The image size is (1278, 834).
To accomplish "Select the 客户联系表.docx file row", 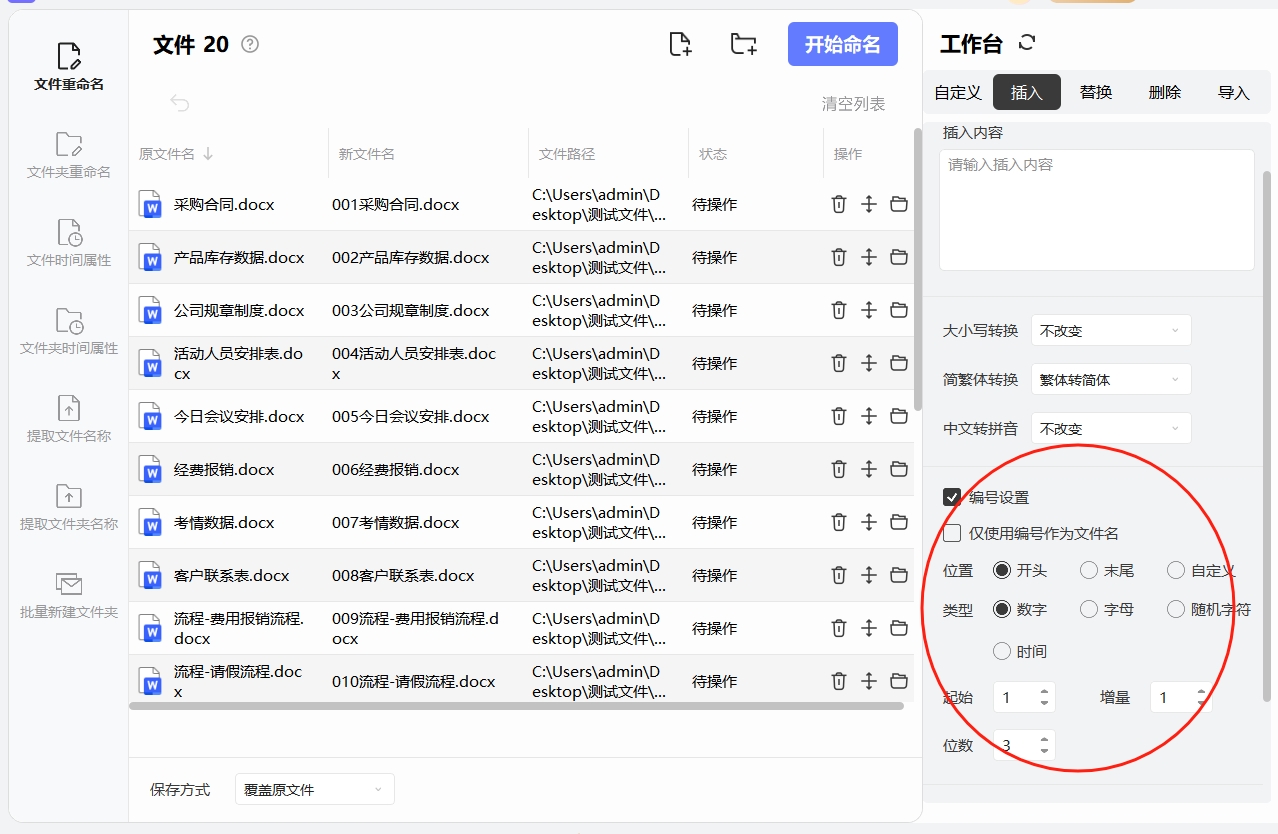I will 521,575.
